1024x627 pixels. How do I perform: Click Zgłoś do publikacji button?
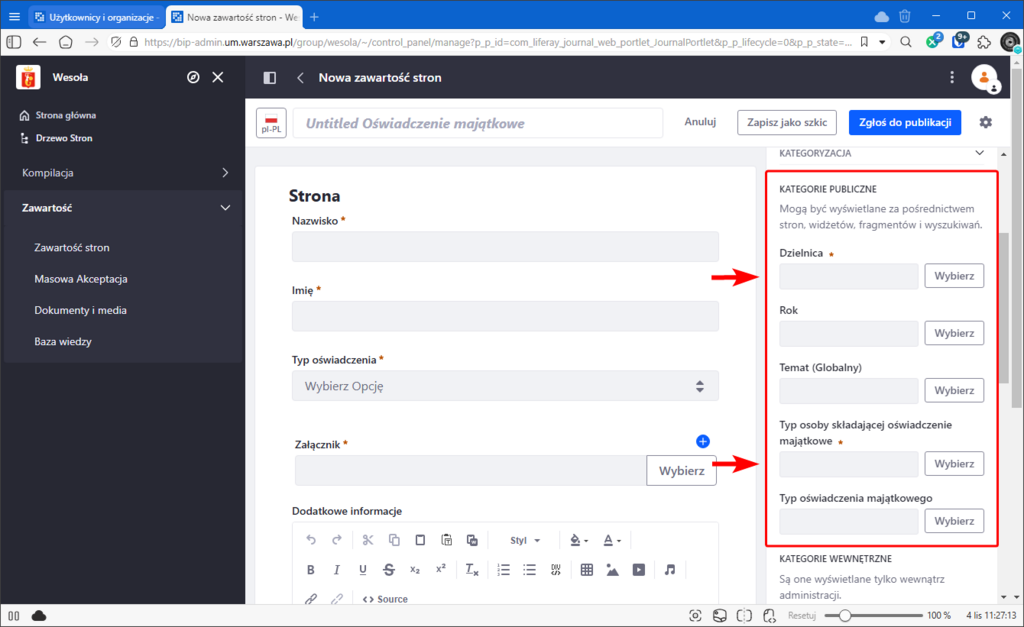[x=904, y=122]
